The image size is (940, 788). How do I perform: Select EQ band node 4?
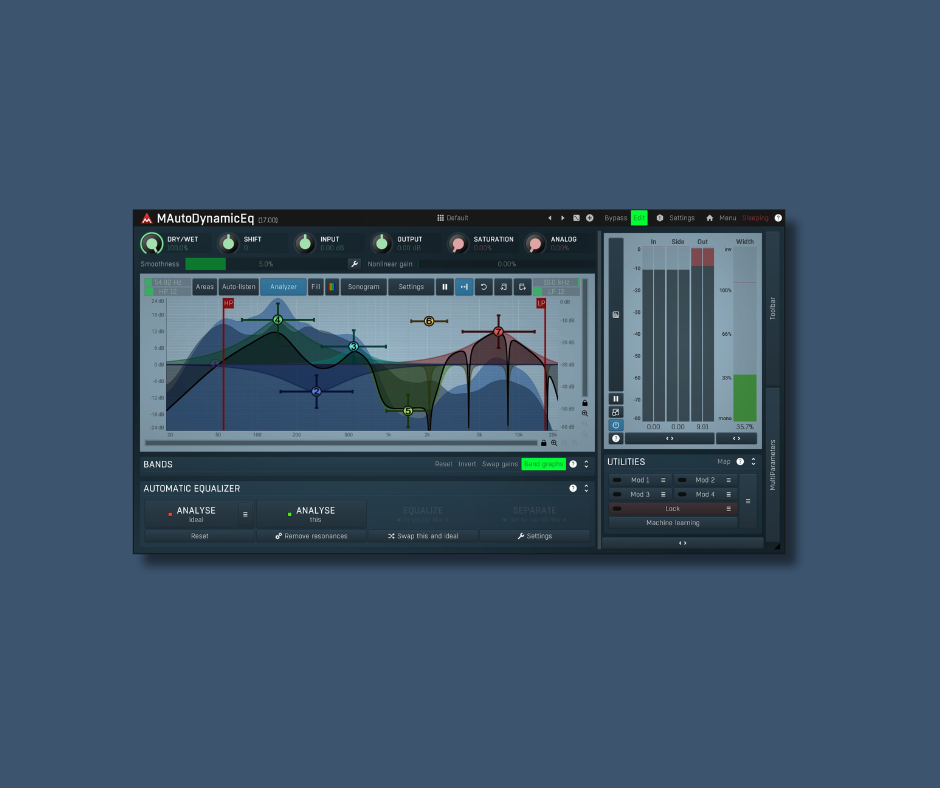pos(278,320)
